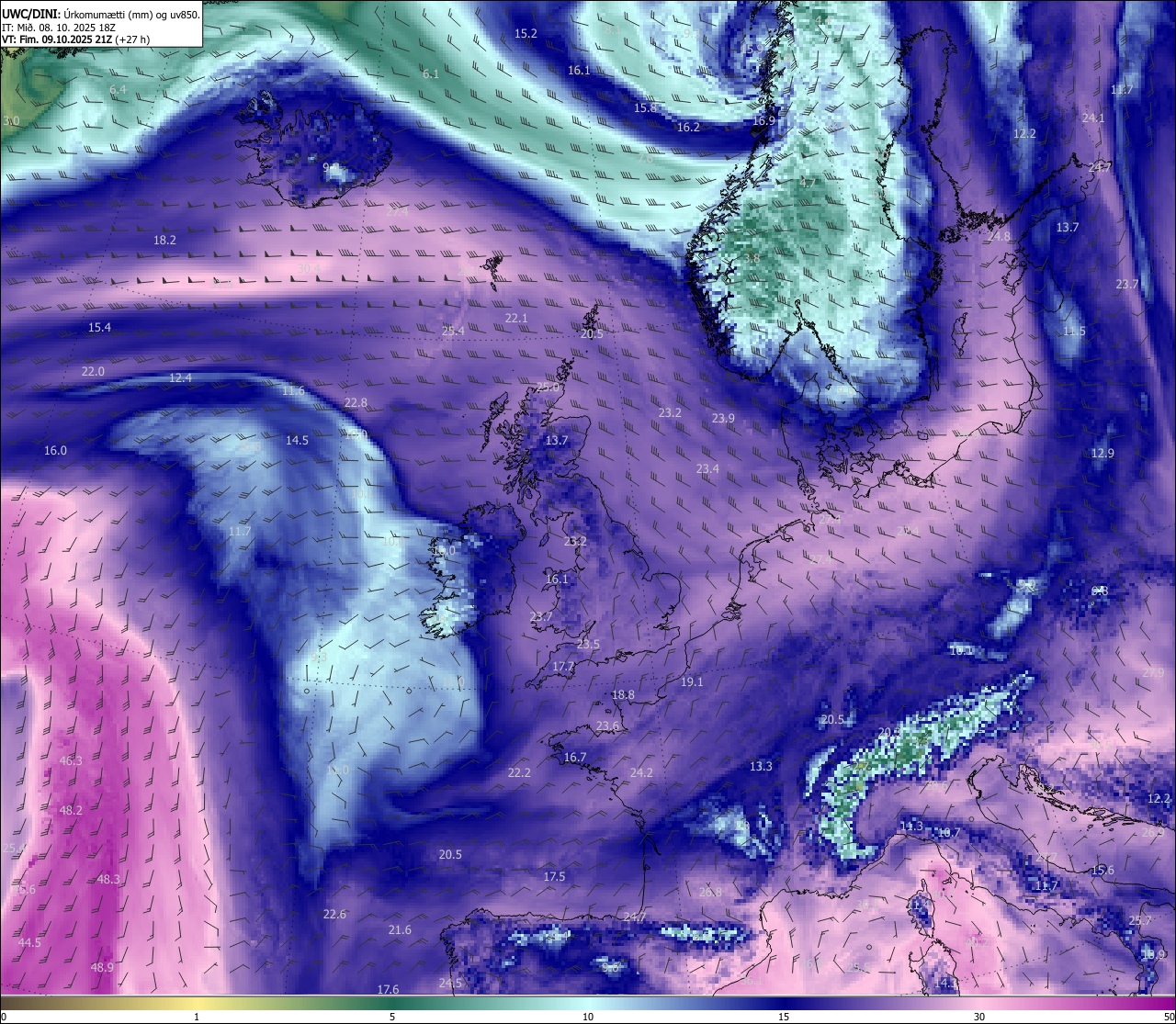Click the 18.8 value in the Channel
Image resolution: width=1176 pixels, height=1024 pixels.
[x=623, y=694]
